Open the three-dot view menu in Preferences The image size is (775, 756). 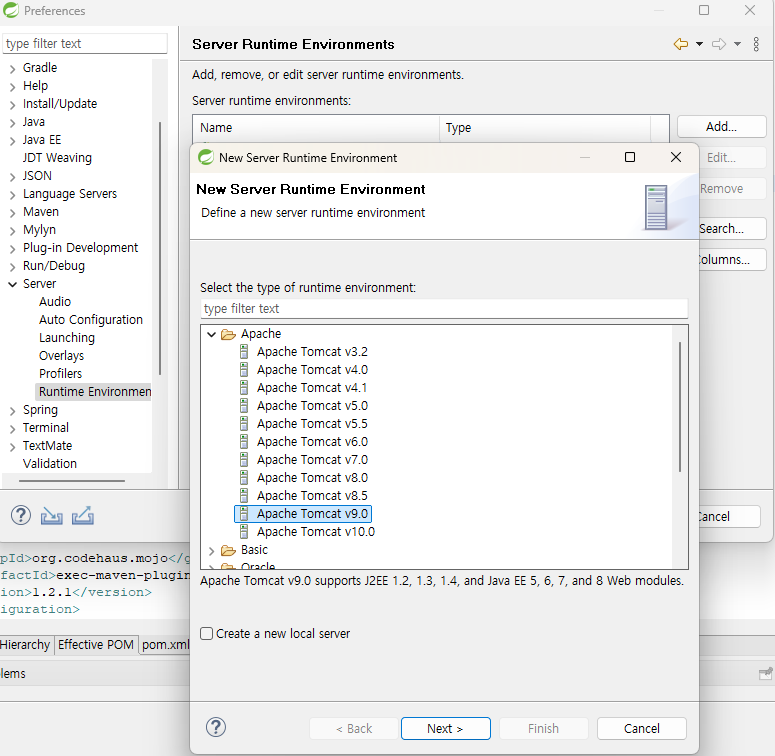[756, 44]
